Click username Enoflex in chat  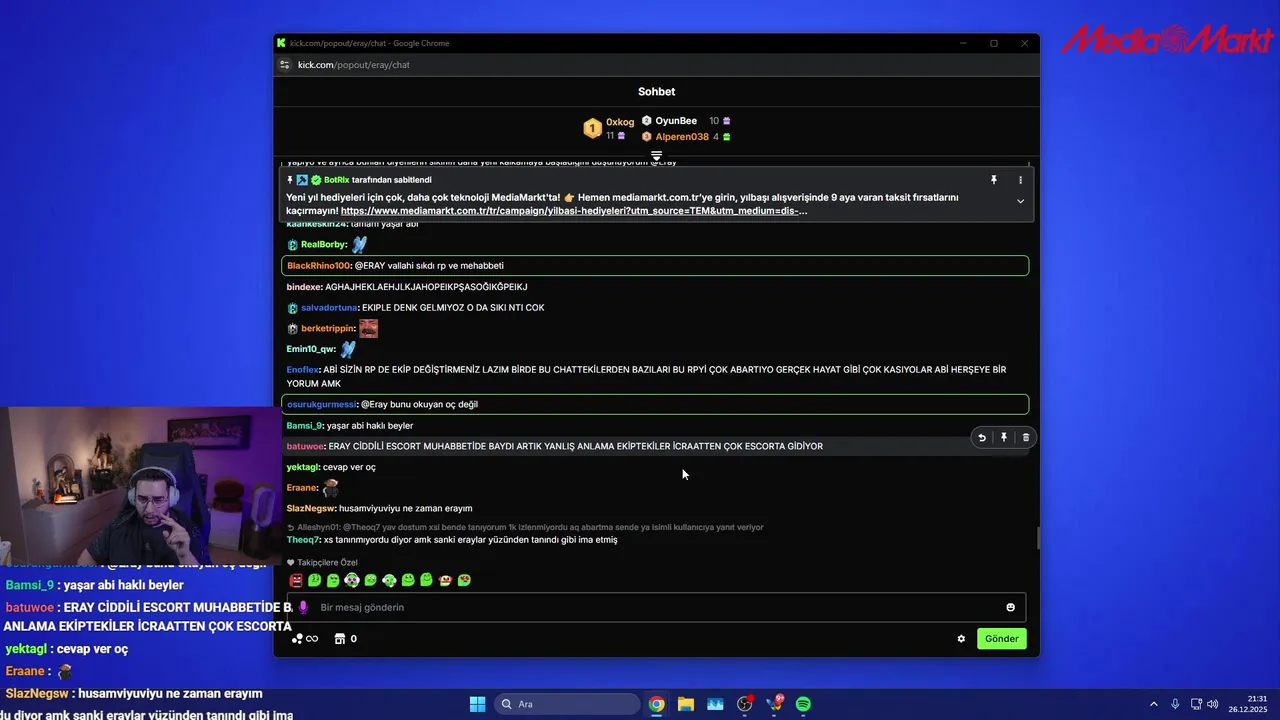303,370
